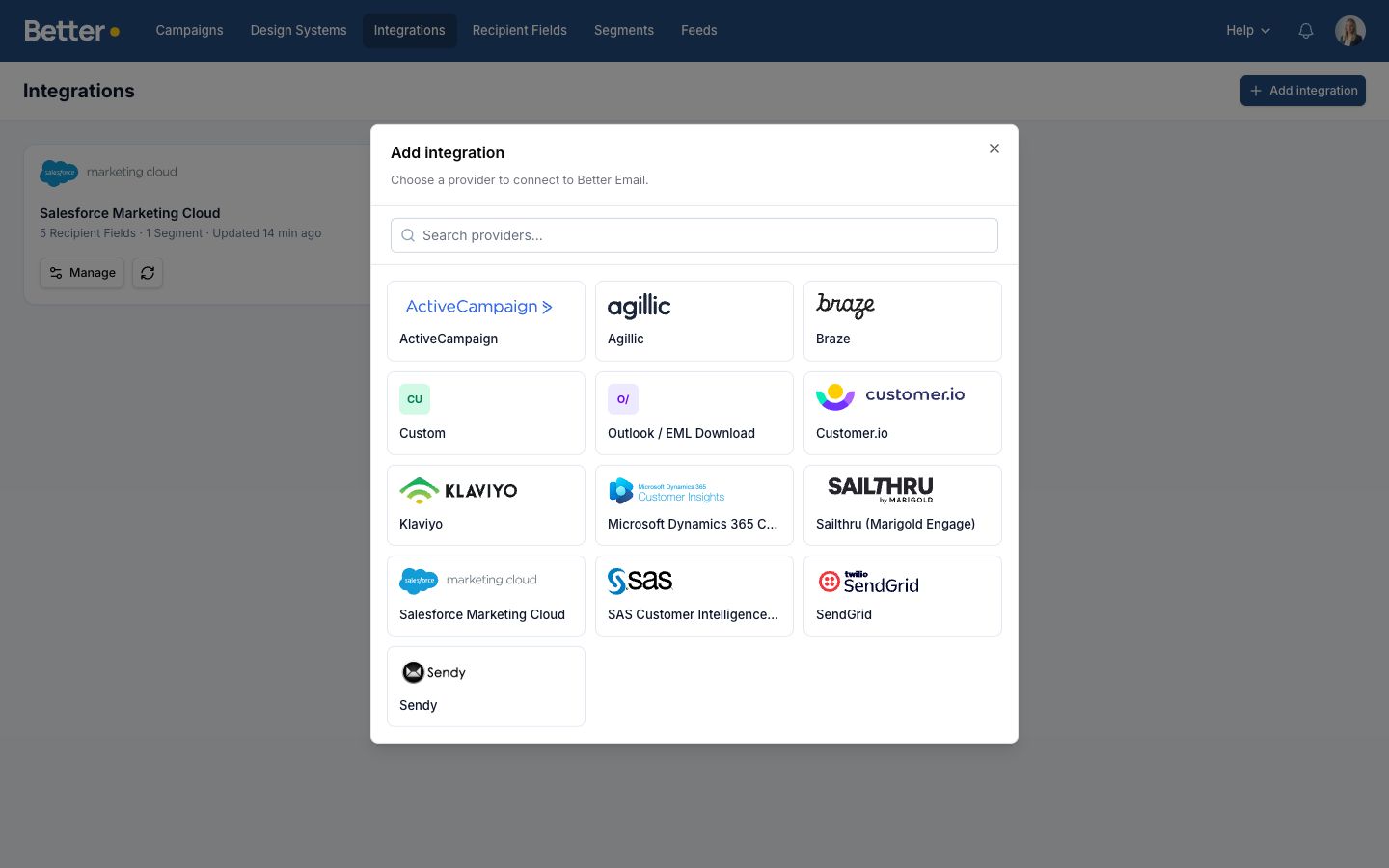Select the Agillic provider logo
This screenshot has width=1389, height=868.
(639, 307)
